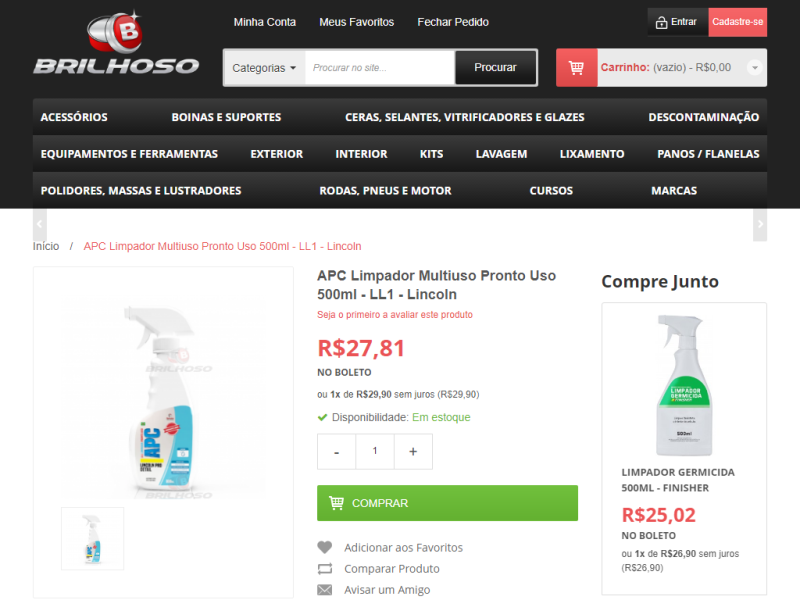Click the Cadastre-se button
This screenshot has height=600, width=800.
coord(738,22)
